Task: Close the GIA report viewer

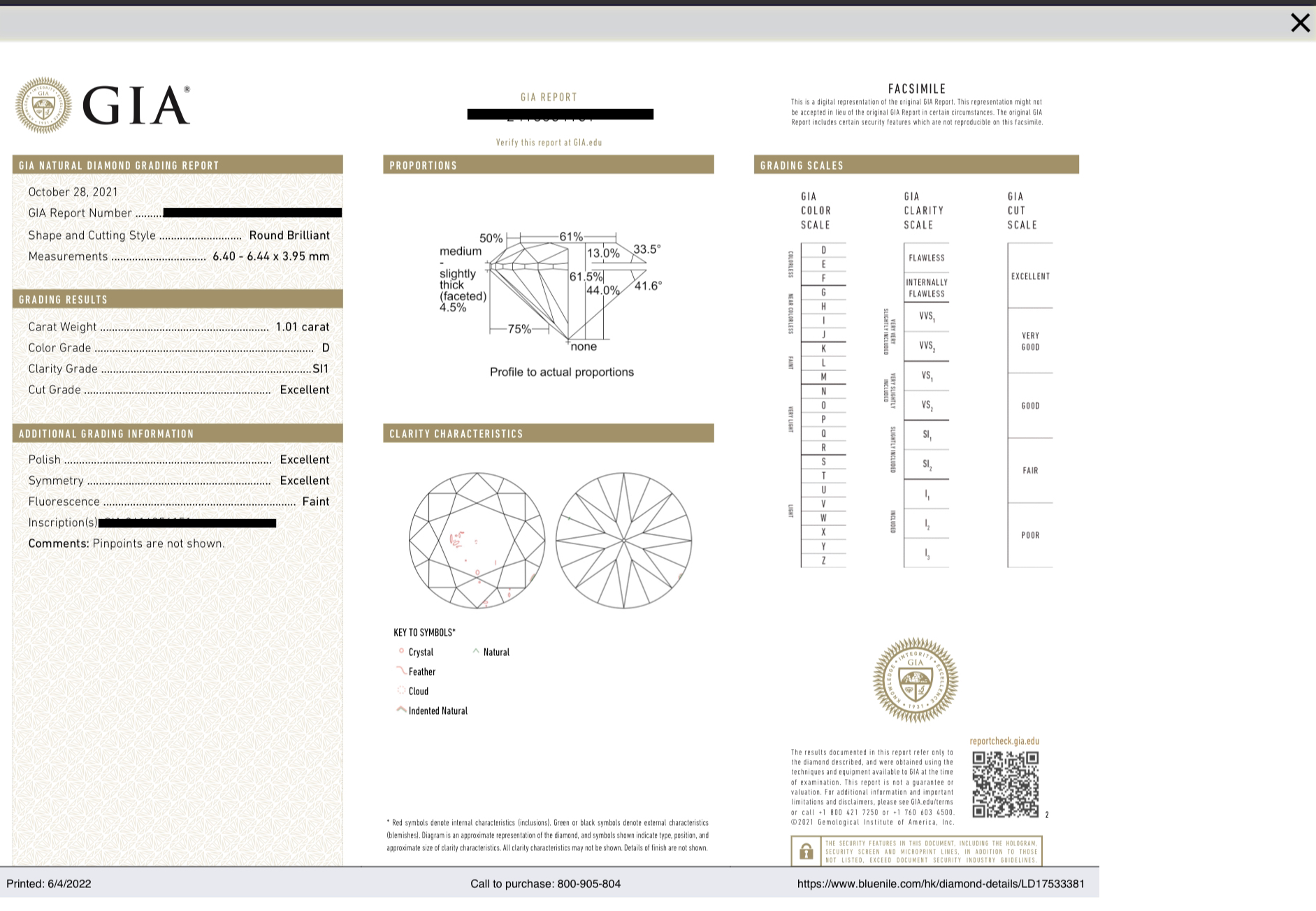Action: click(1300, 23)
